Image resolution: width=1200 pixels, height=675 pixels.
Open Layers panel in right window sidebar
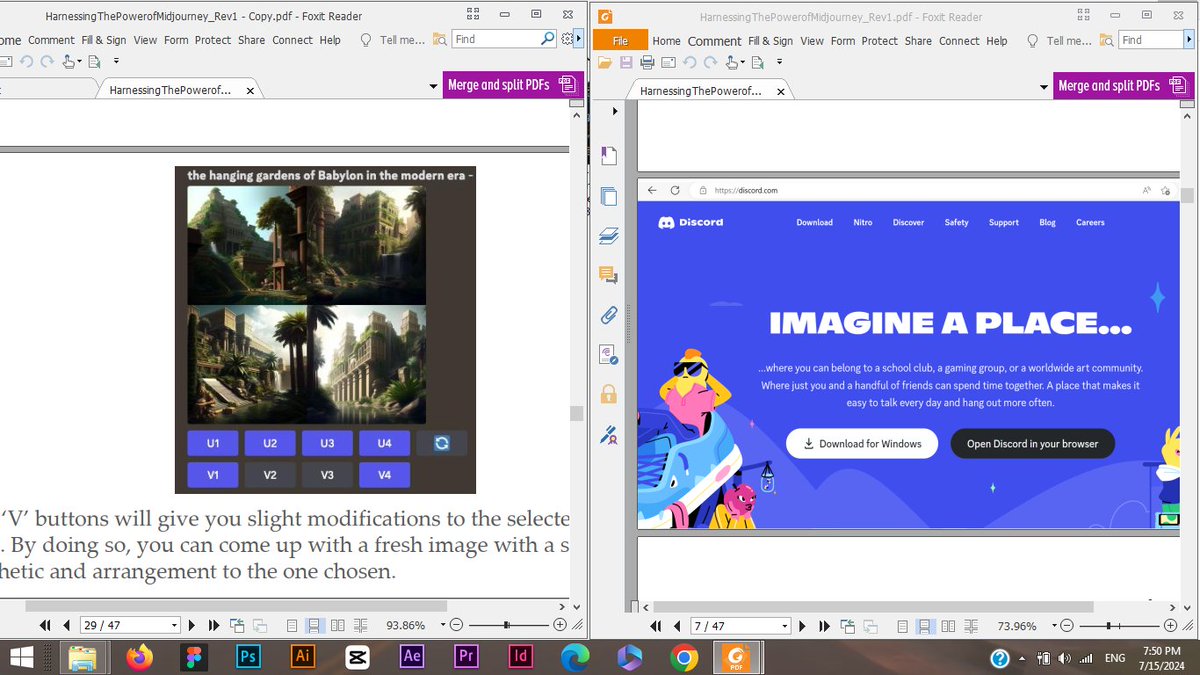608,236
